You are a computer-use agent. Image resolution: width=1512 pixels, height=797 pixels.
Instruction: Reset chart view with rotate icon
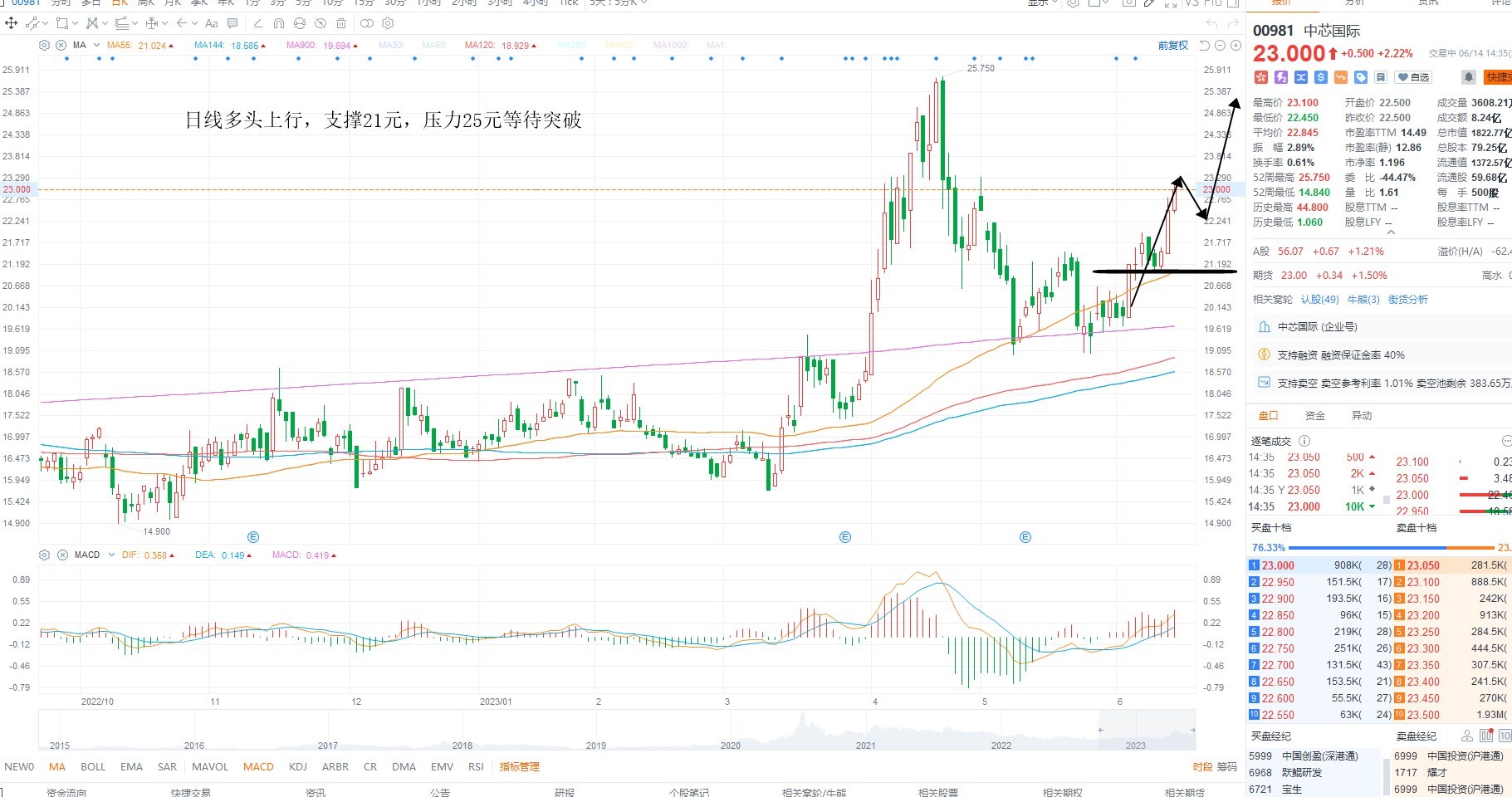[x=1205, y=46]
